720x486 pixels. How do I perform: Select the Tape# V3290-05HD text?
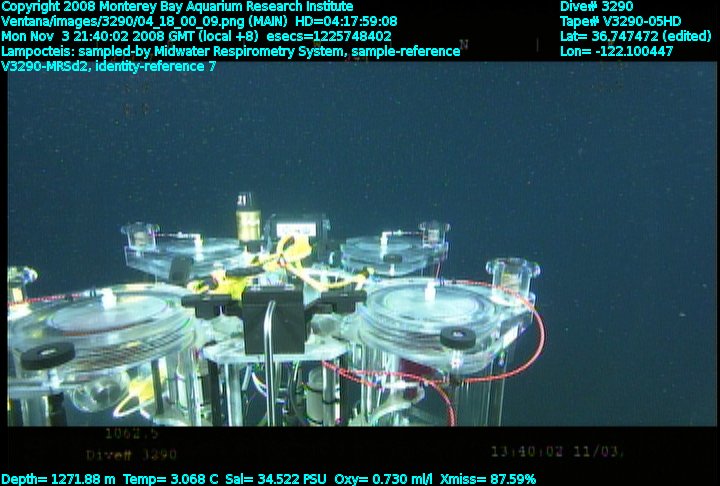point(620,21)
